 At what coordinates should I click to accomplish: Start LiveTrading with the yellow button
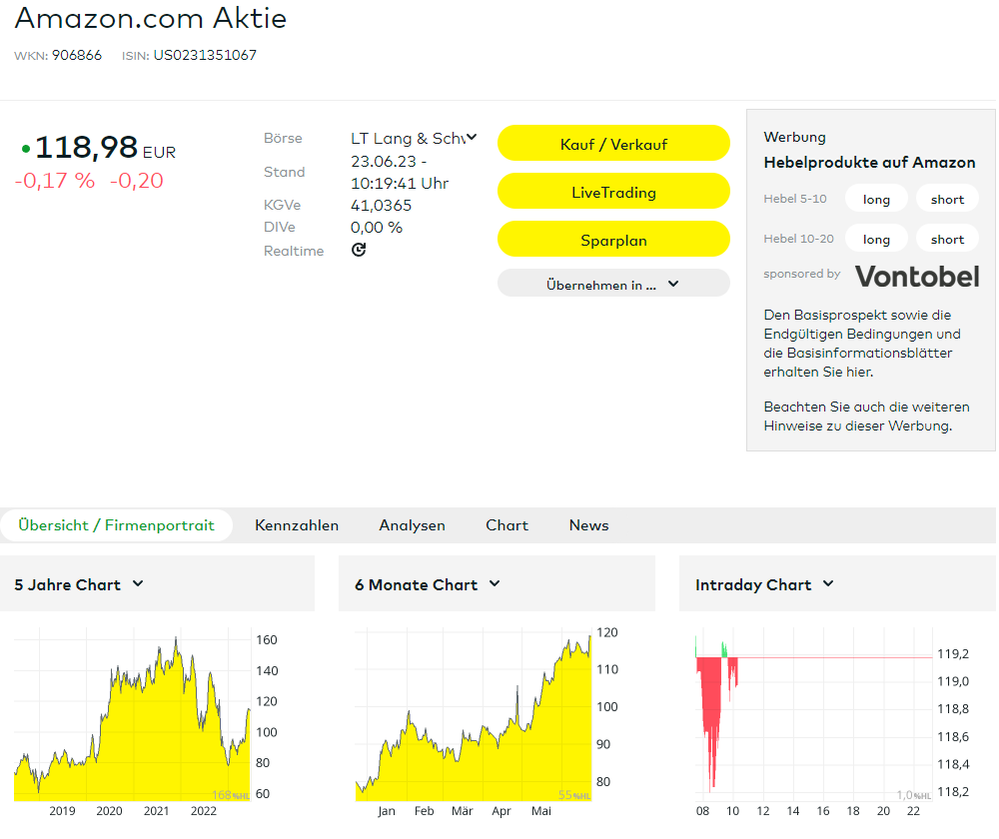click(613, 192)
